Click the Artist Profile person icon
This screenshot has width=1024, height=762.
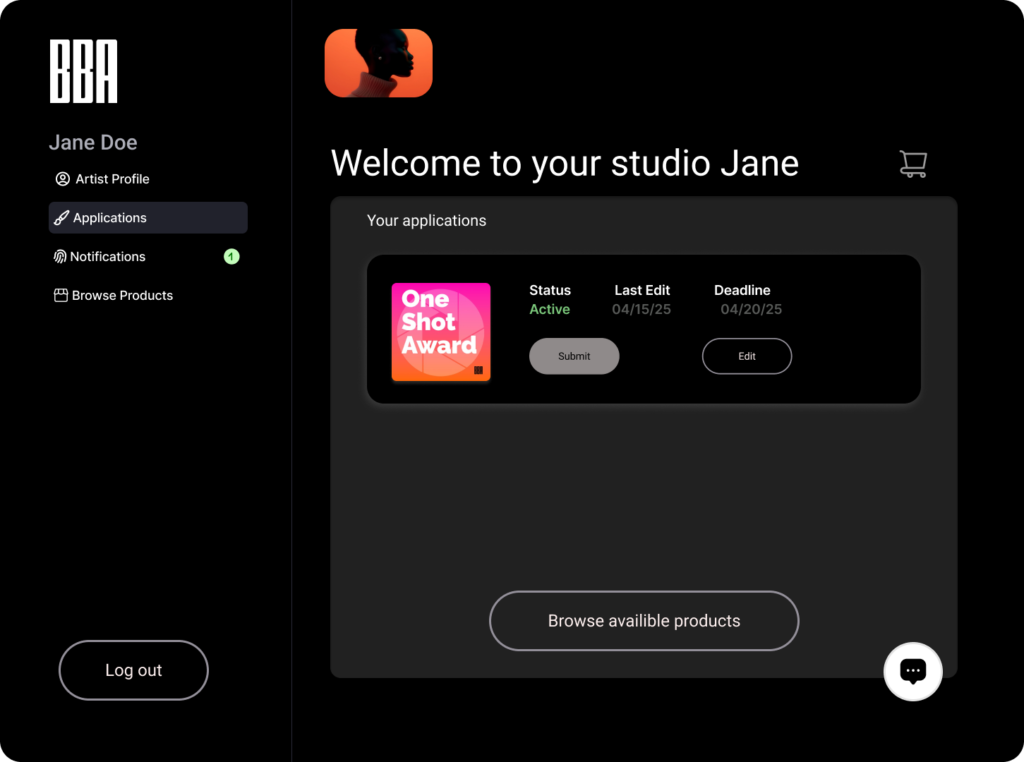pos(62,179)
